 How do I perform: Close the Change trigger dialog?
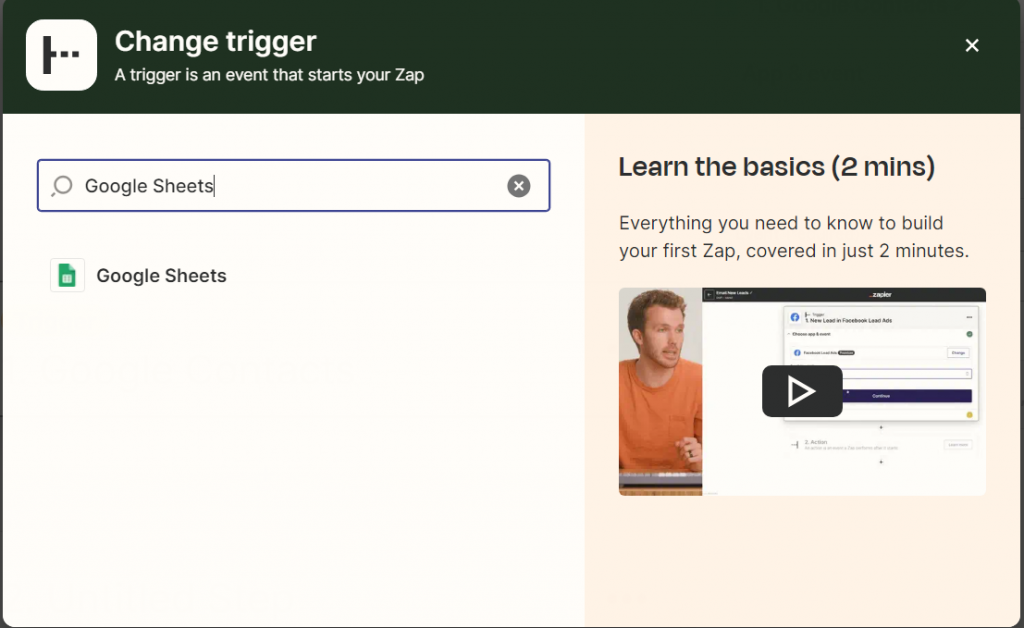coord(971,45)
